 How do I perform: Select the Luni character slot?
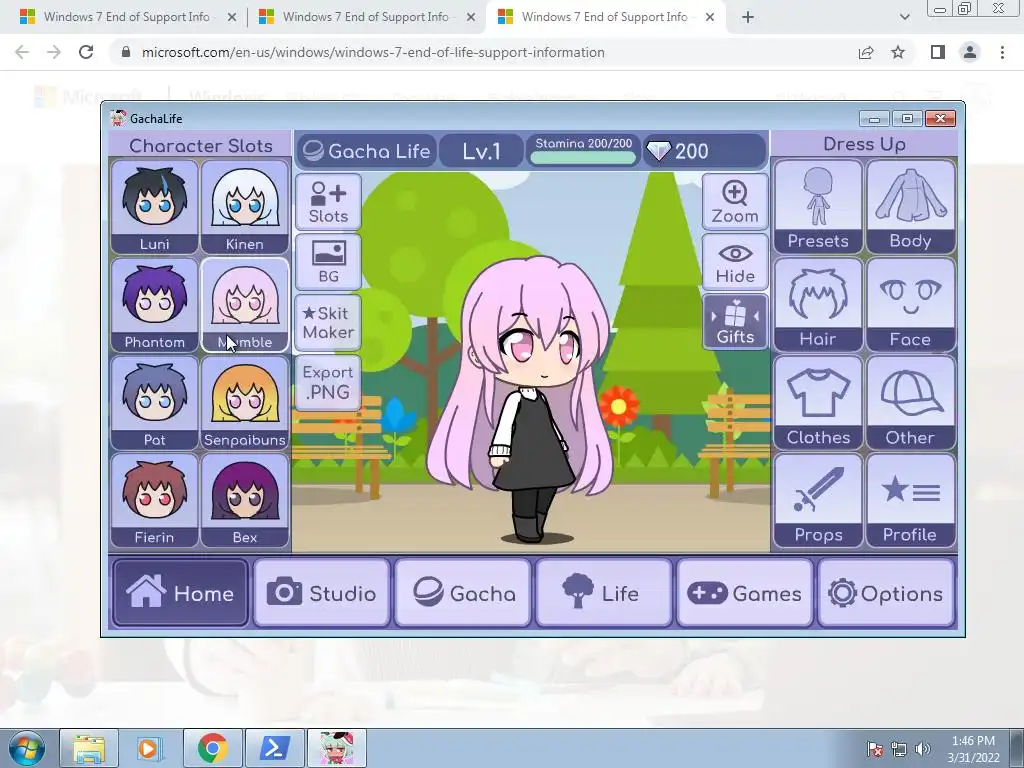154,207
